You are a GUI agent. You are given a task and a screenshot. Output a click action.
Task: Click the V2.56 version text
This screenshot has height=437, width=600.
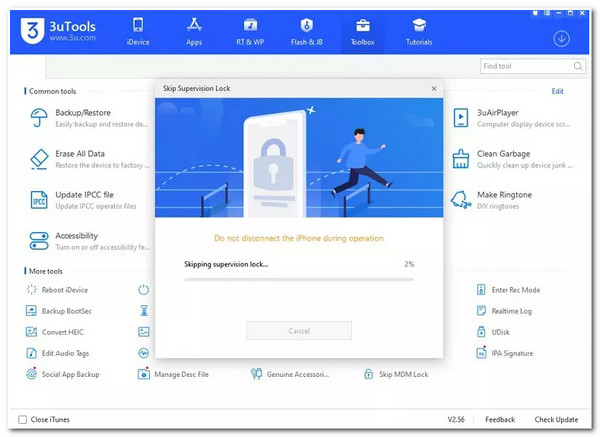click(x=456, y=419)
